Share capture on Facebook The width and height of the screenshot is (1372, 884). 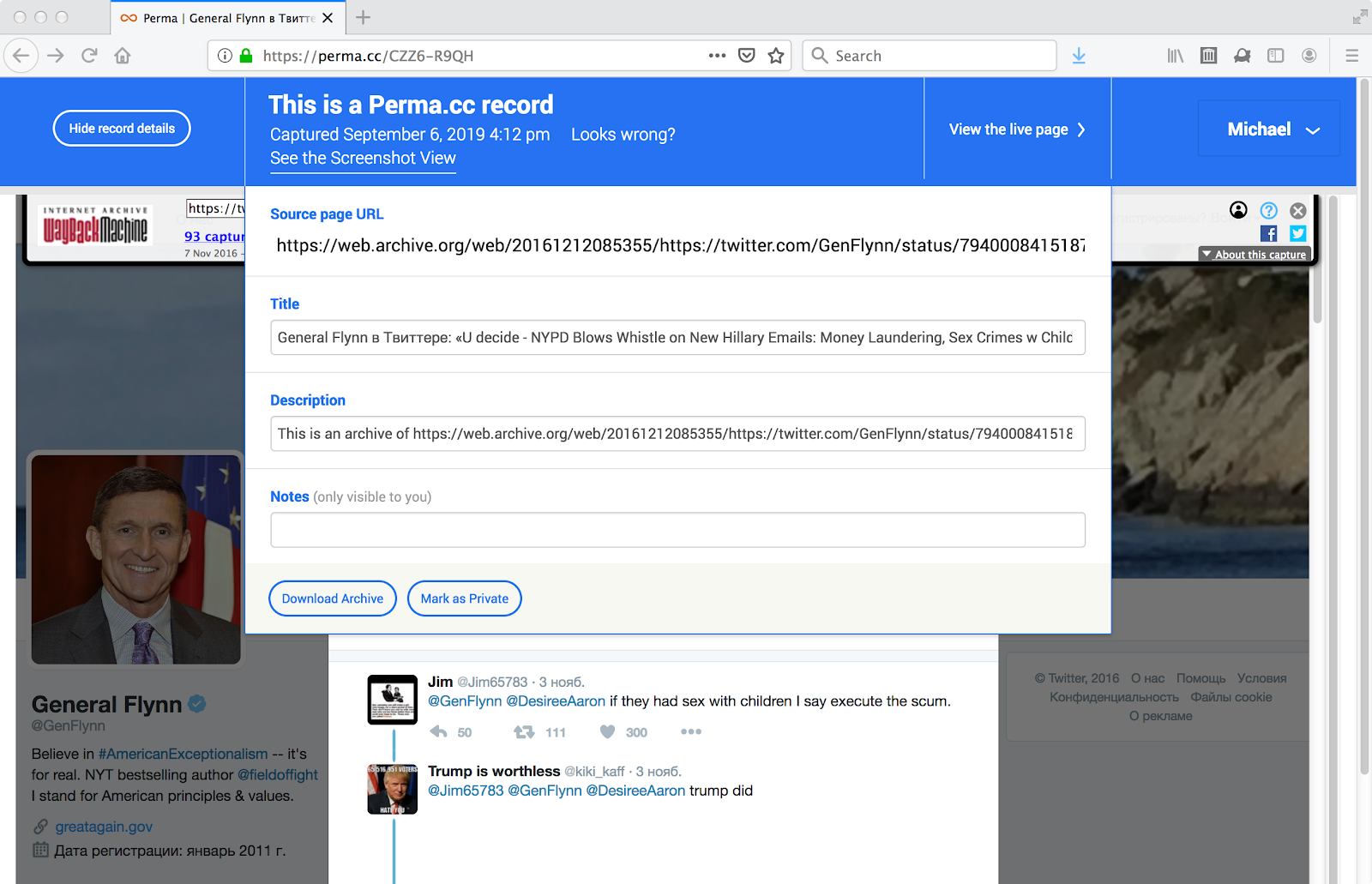(1269, 233)
